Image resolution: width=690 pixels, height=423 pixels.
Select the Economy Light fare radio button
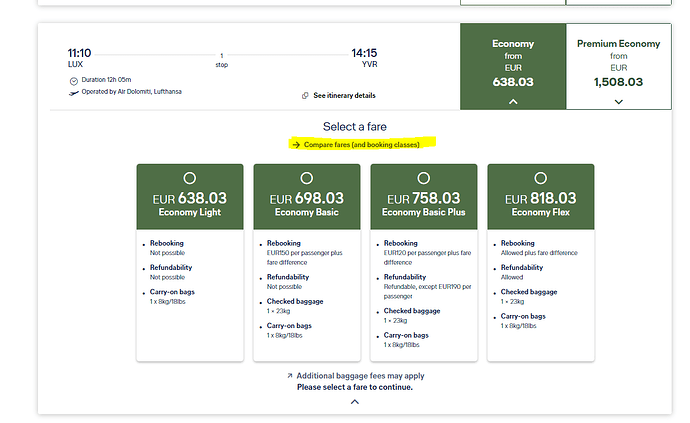point(190,178)
